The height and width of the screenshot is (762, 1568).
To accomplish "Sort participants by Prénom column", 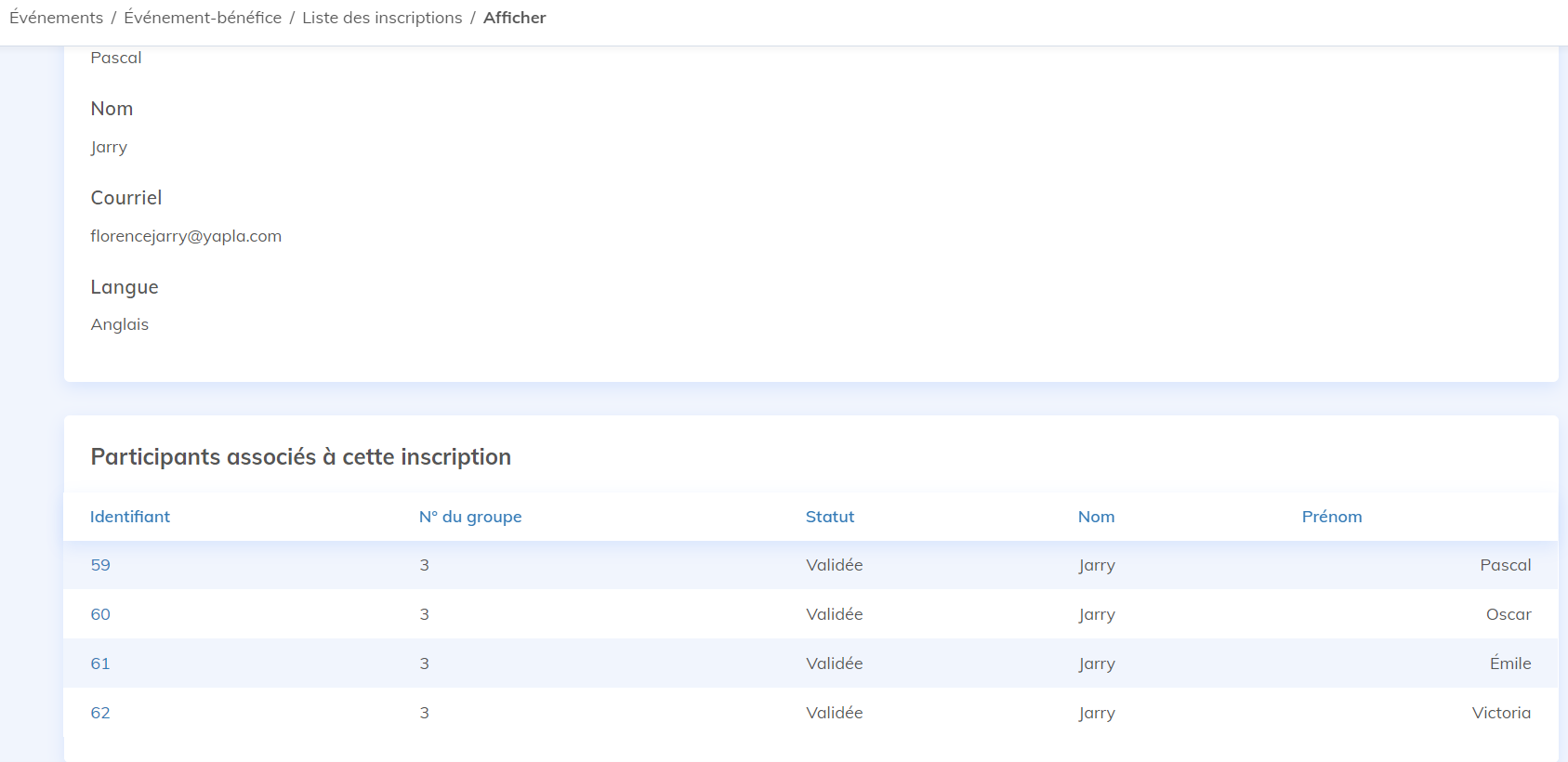I will click(x=1332, y=517).
